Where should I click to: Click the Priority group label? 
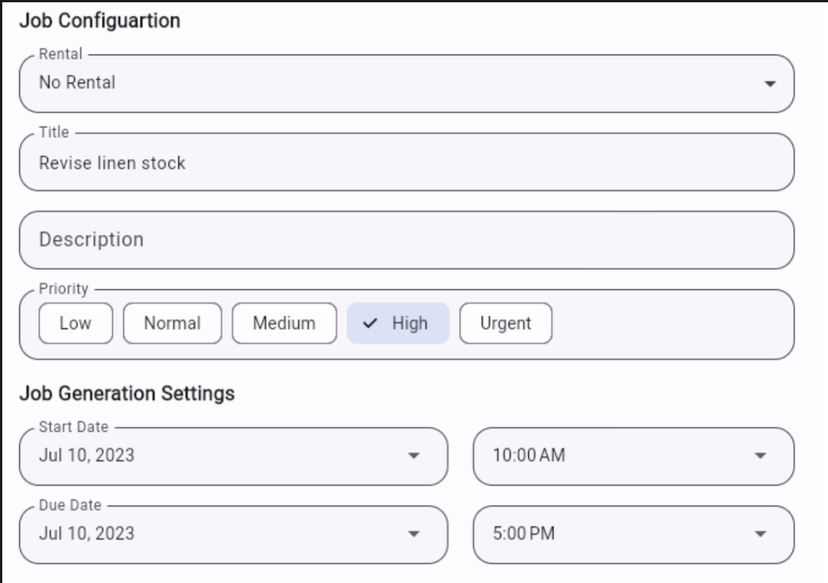pos(64,289)
